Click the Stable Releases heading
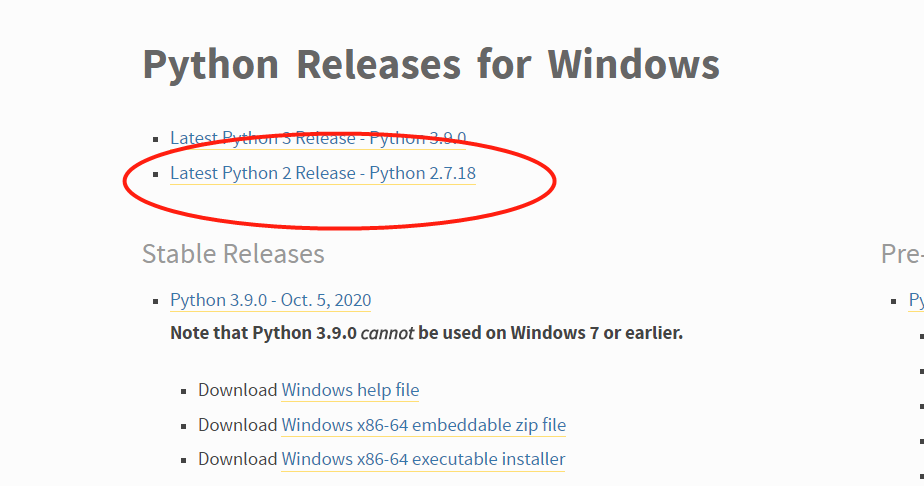Image resolution: width=924 pixels, height=486 pixels. 233,253
